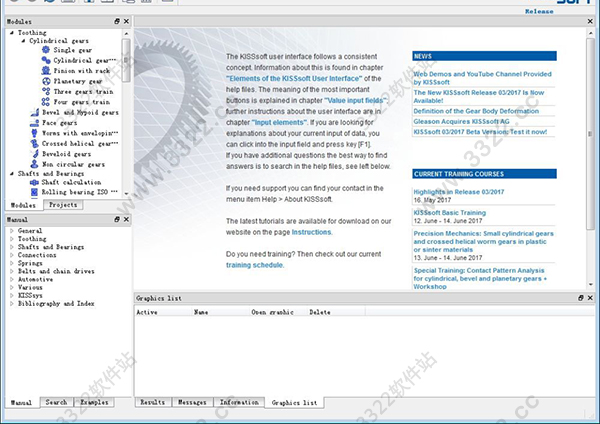Collapse the Cylindrical gears tree node
This screenshot has height=424, width=600.
point(23,41)
